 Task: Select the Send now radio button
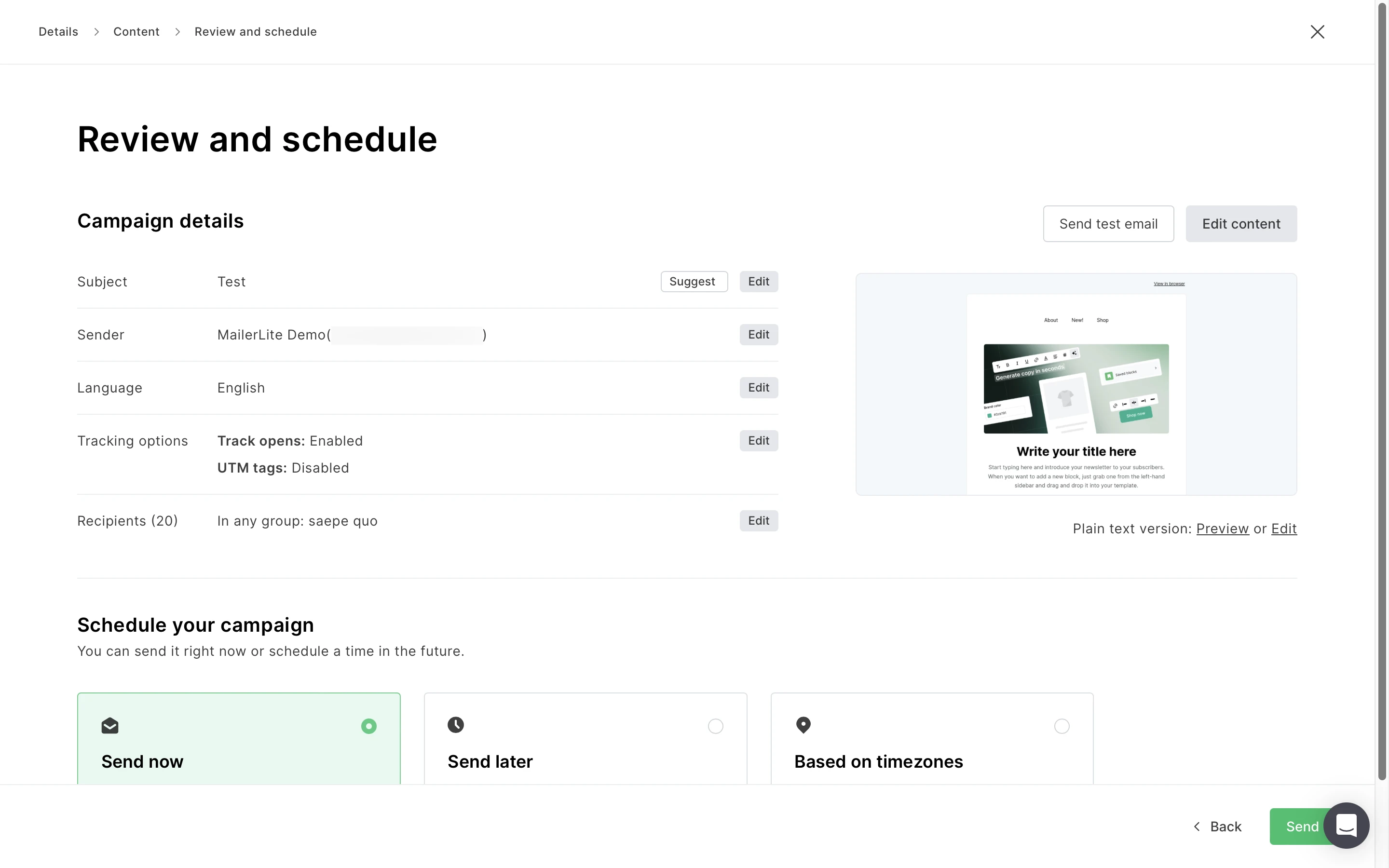coord(368,726)
